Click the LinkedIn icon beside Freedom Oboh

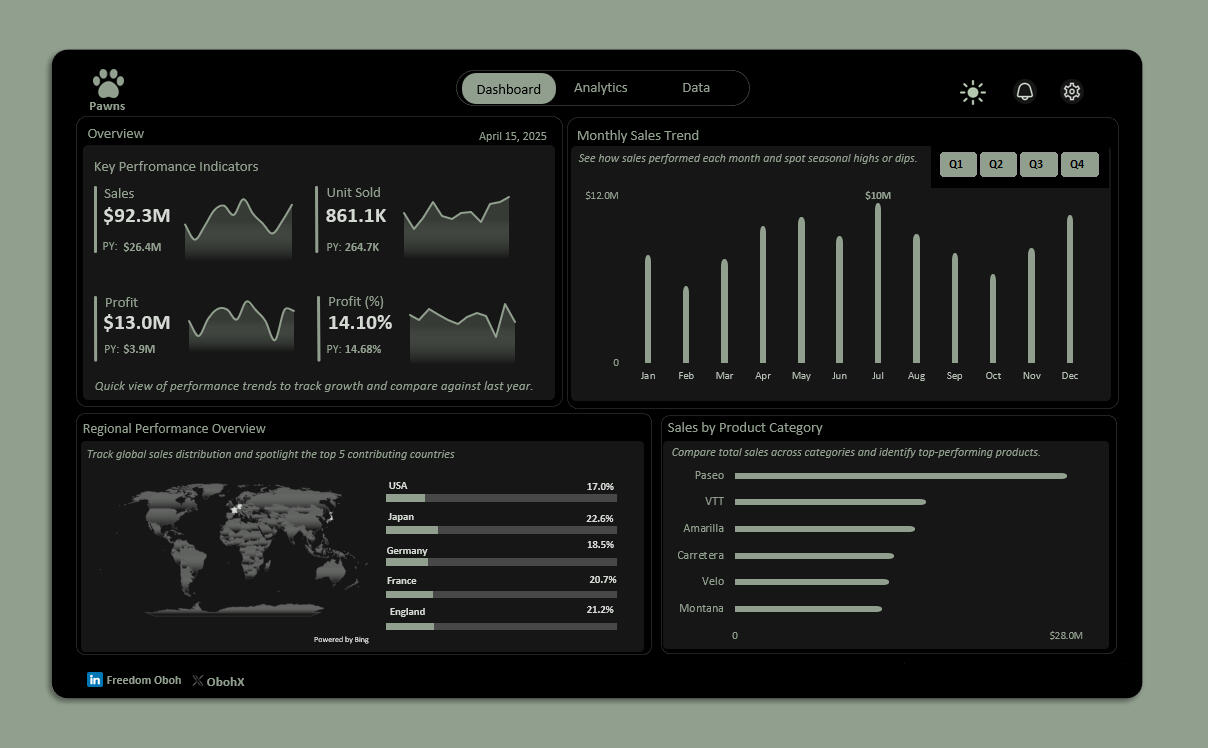click(95, 680)
